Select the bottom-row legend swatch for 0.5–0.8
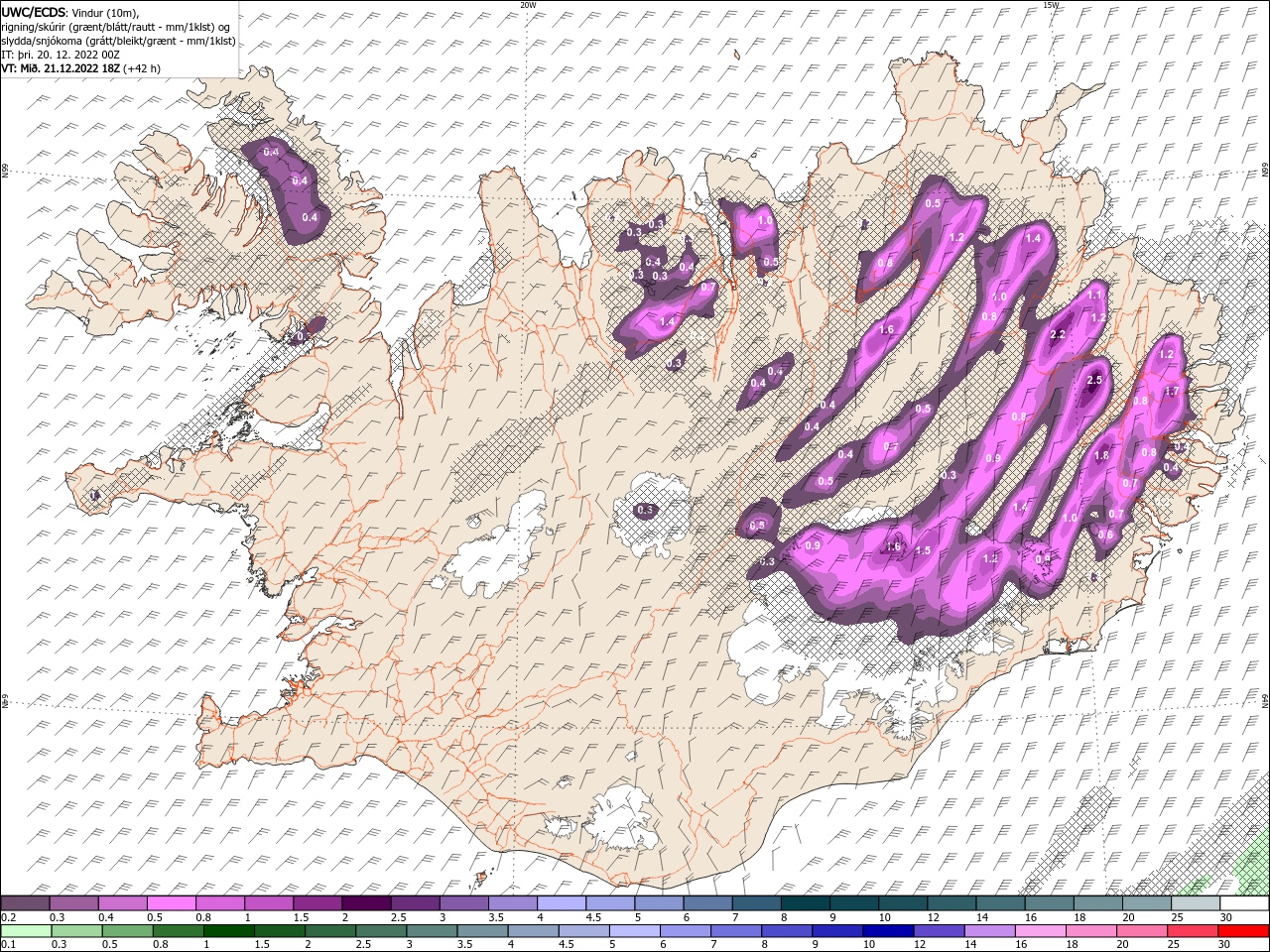Image resolution: width=1270 pixels, height=952 pixels. [x=128, y=931]
